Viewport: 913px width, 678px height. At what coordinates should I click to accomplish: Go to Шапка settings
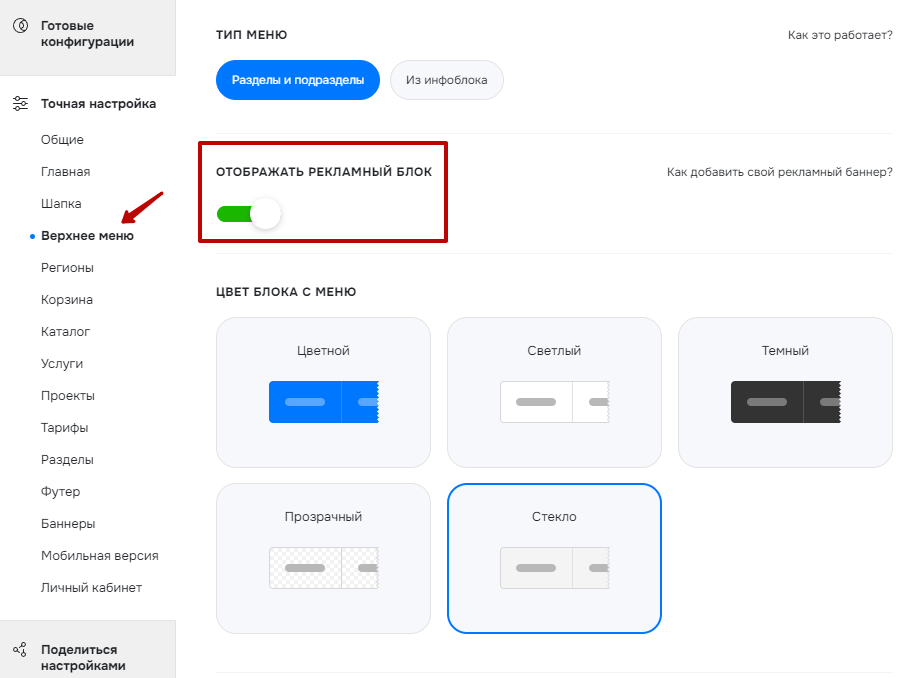(x=61, y=204)
